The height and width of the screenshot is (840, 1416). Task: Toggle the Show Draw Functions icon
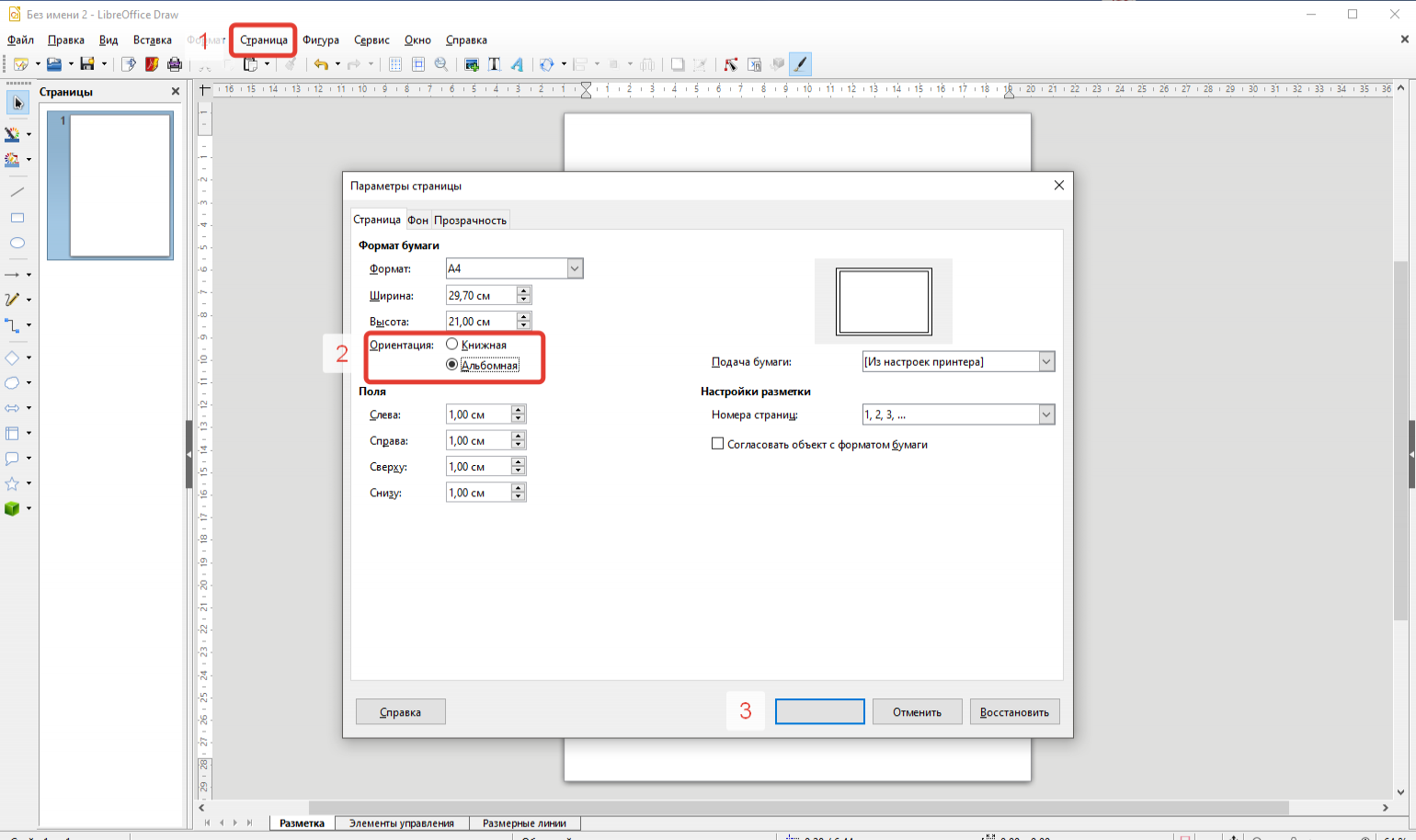click(800, 64)
